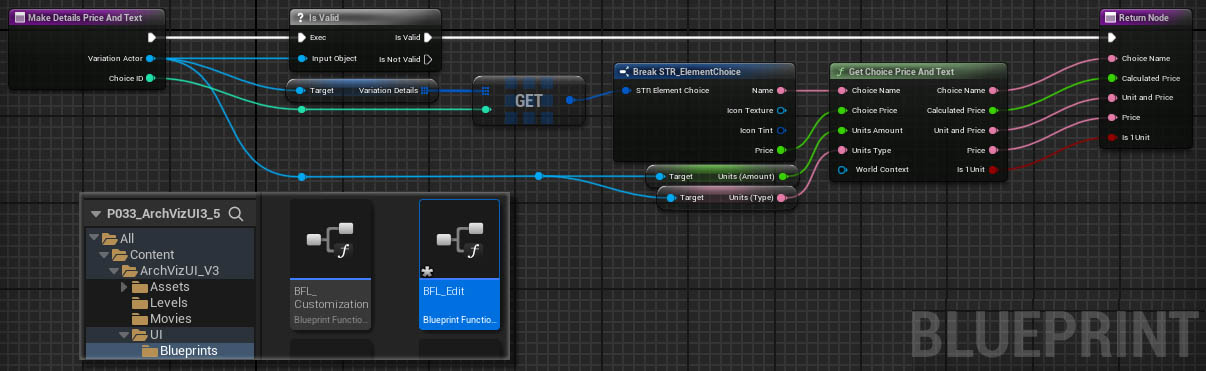Click the GET node output pin

(x=569, y=100)
